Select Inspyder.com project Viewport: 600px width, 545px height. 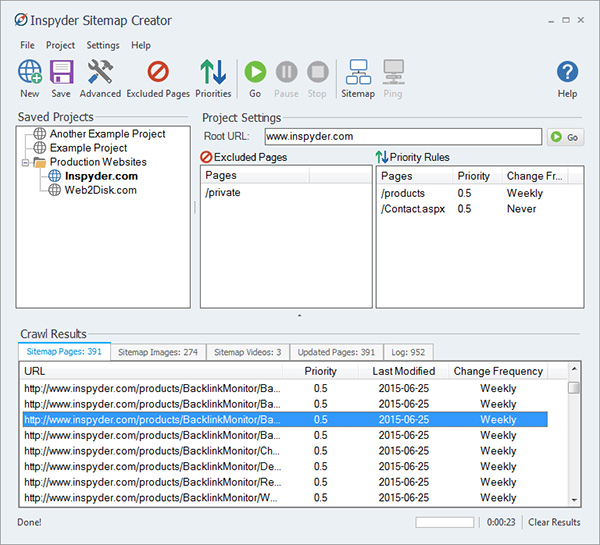[101, 176]
